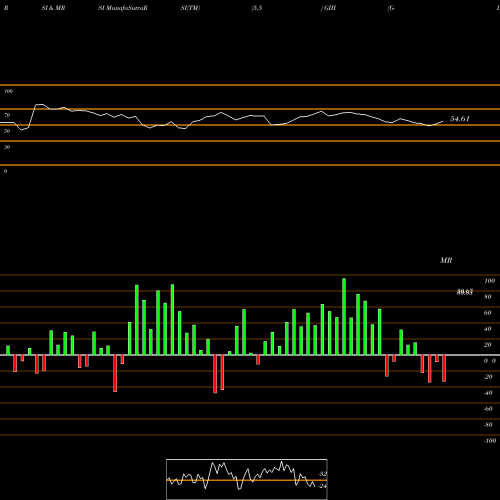Image resolution: width=500 pixels, height=500 pixels.
Task: Click the tallest green MR histogram bar
Action: pyautogui.click(x=344, y=316)
